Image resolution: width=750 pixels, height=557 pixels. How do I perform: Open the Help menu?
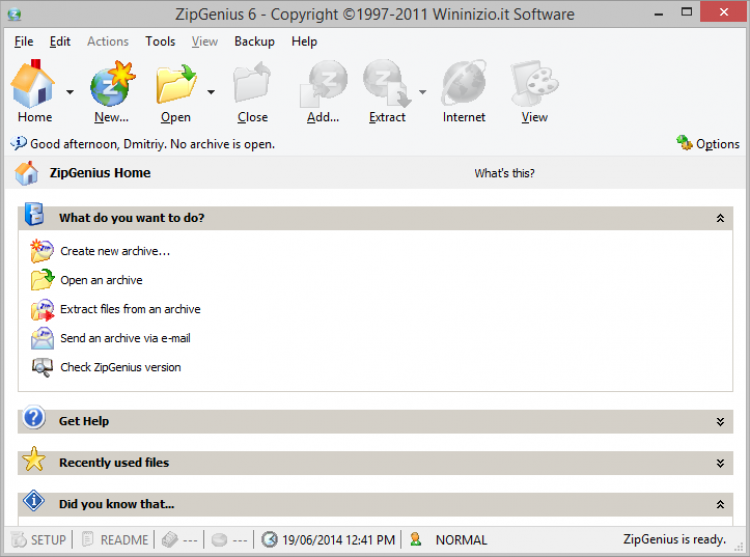coord(304,42)
